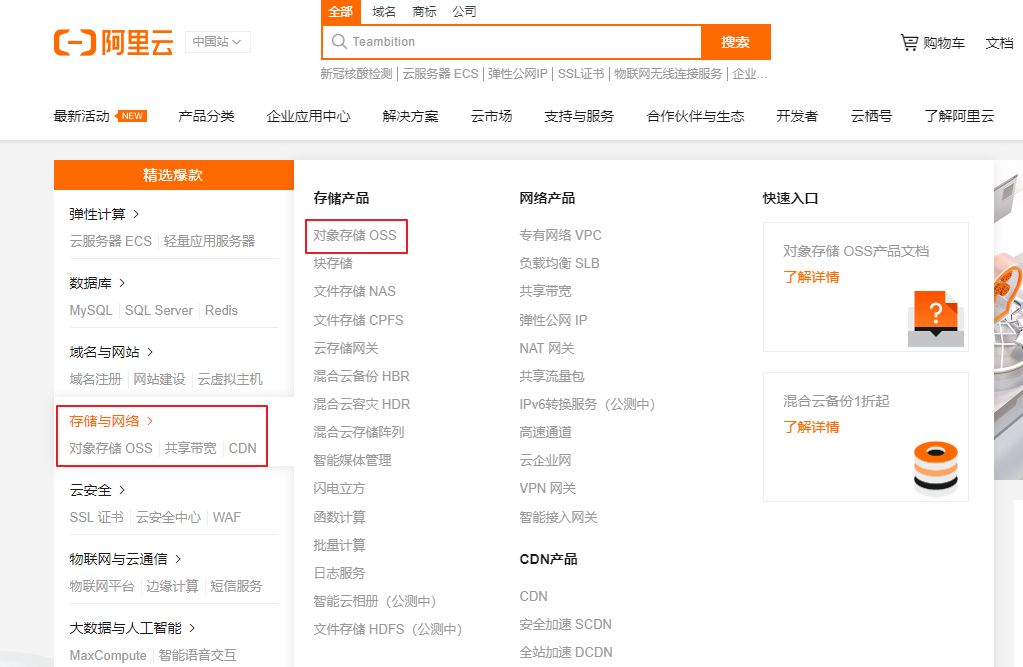Focus the Teambition search field
This screenshot has height=667, width=1023.
[x=512, y=42]
